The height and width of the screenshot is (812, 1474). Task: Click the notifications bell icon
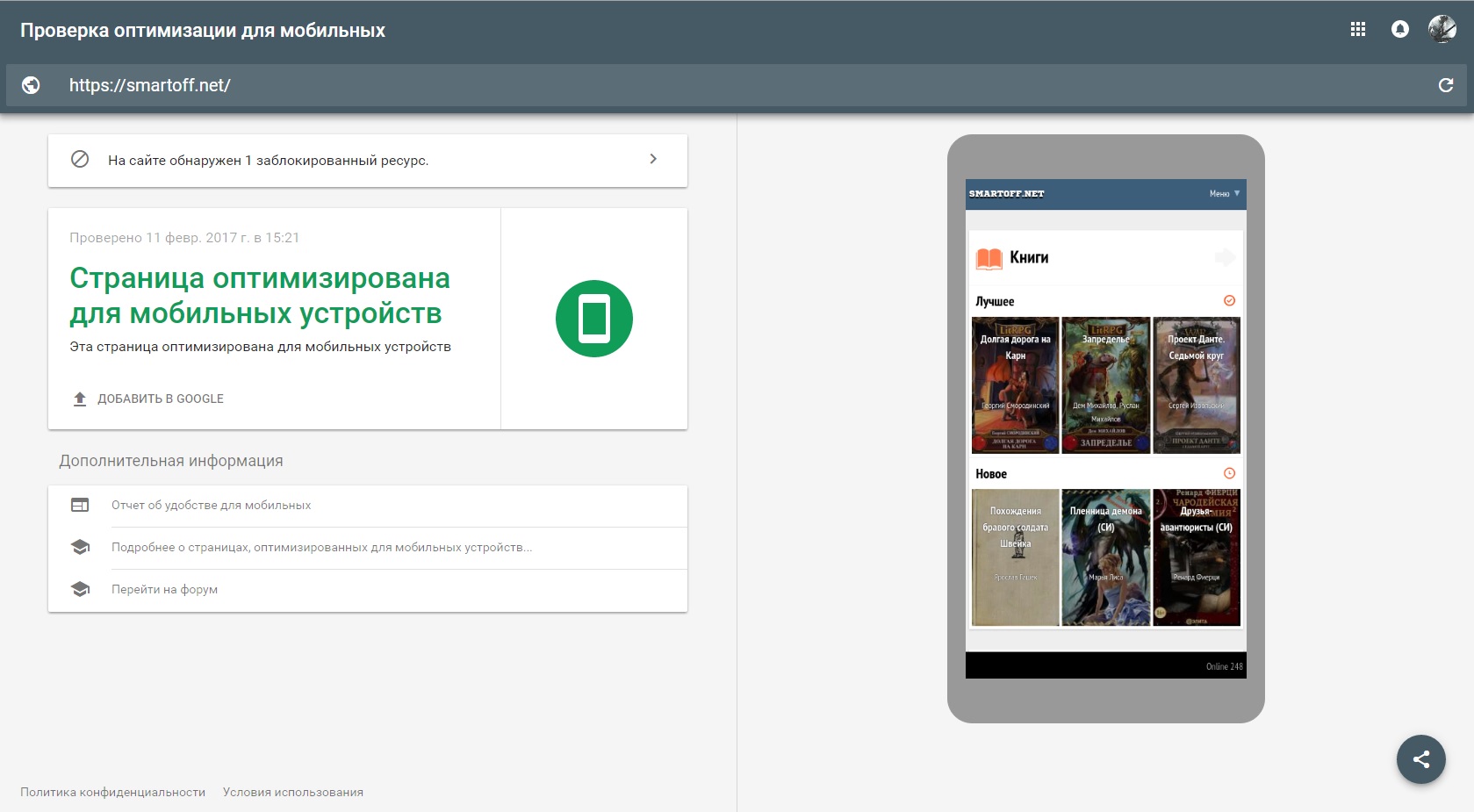[x=1399, y=29]
